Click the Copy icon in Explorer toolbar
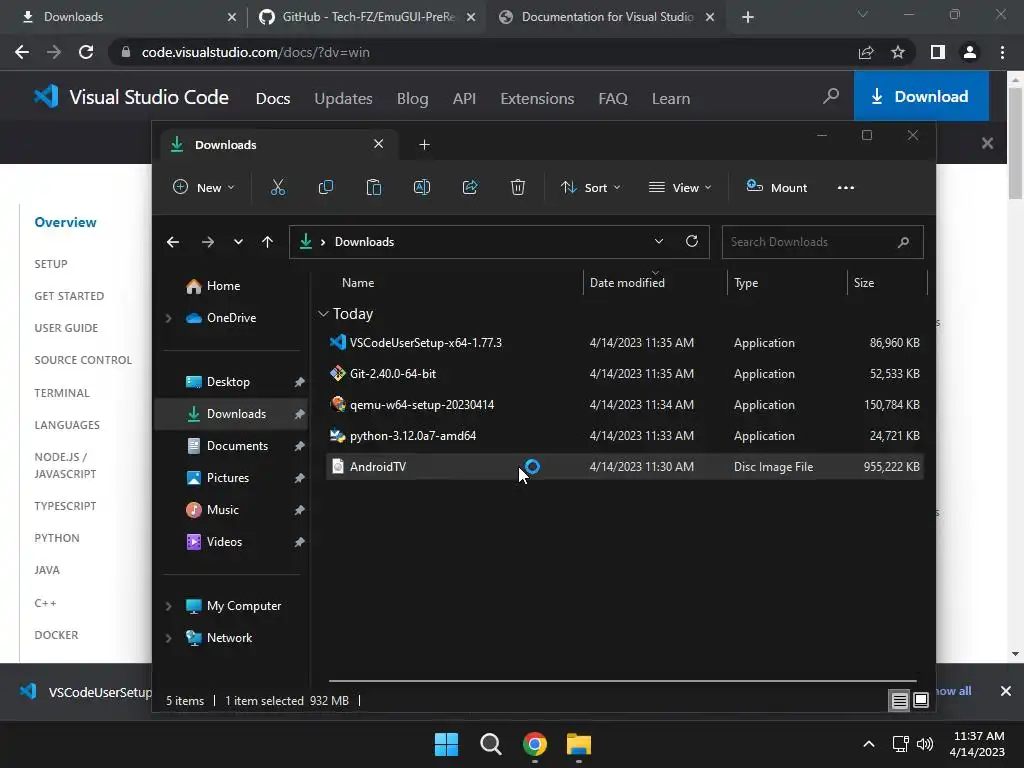This screenshot has width=1024, height=768. click(x=325, y=187)
